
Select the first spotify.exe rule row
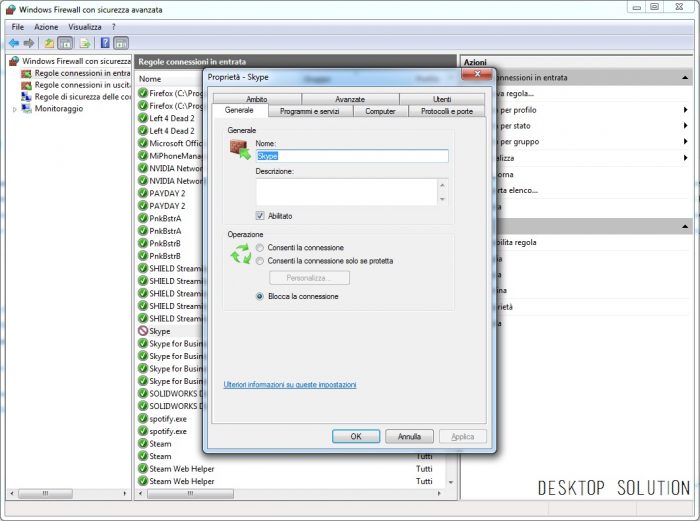pyautogui.click(x=170, y=418)
